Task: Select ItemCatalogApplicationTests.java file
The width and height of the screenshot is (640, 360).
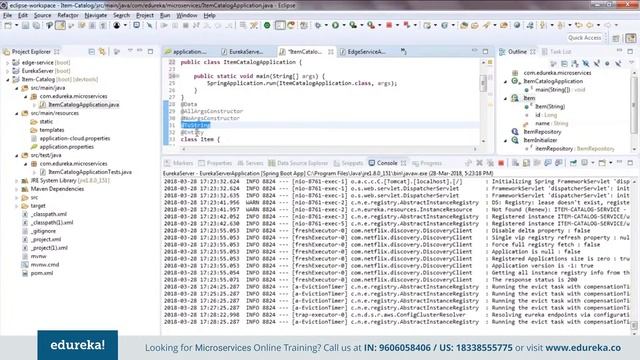Action: pos(90,172)
